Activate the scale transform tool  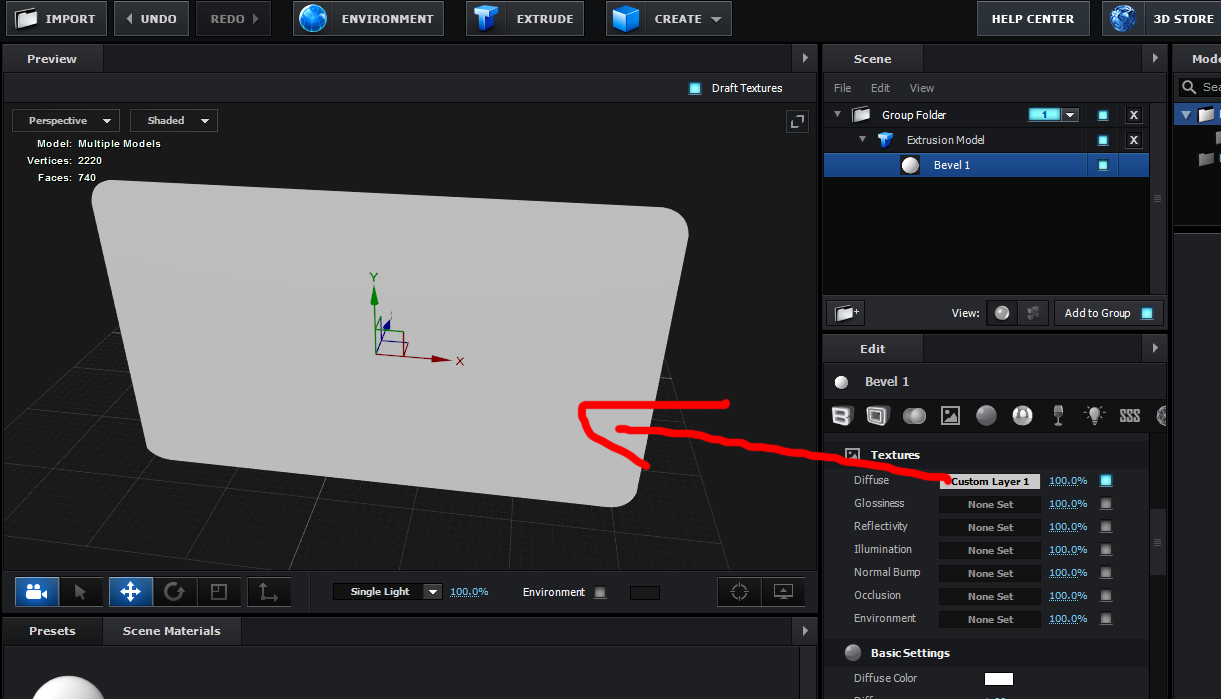point(219,592)
